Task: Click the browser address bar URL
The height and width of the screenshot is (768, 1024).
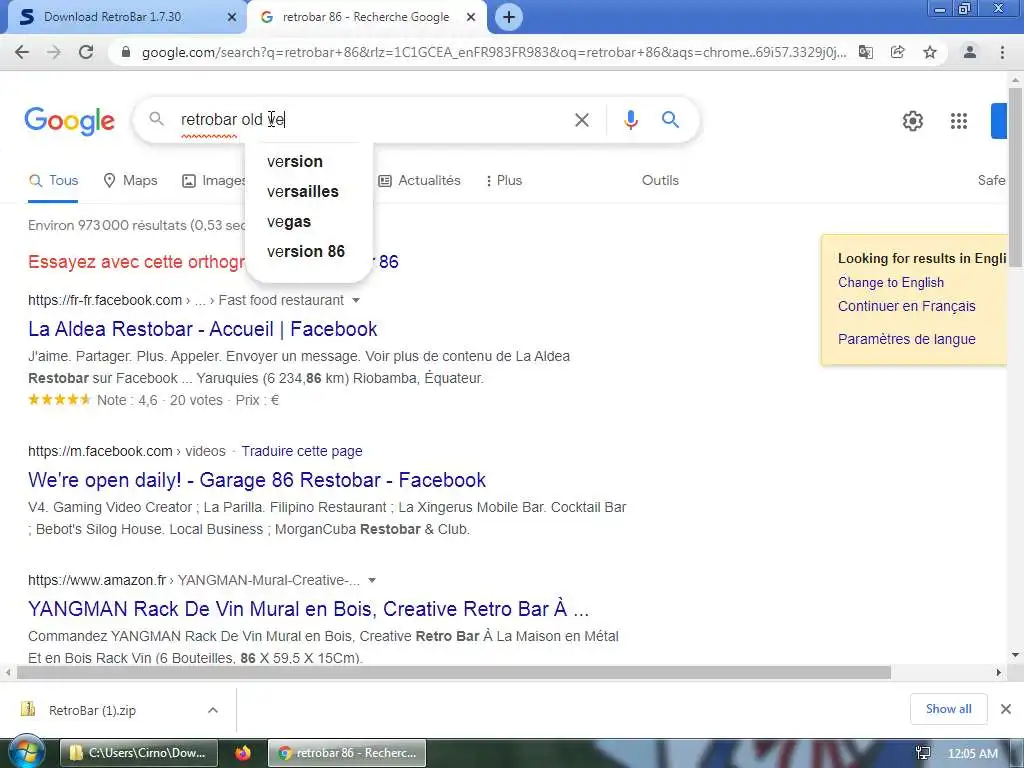Action: 493,52
